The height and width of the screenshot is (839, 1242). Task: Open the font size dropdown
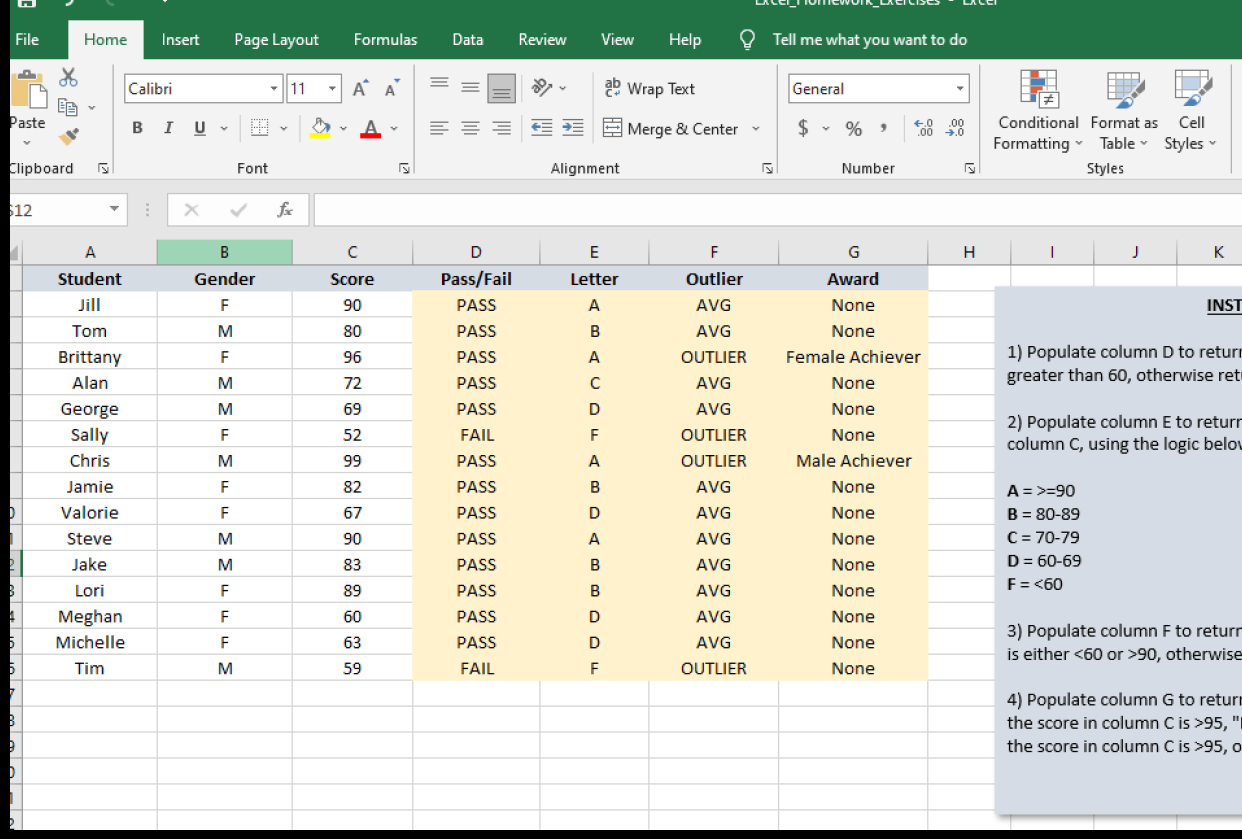coord(333,89)
